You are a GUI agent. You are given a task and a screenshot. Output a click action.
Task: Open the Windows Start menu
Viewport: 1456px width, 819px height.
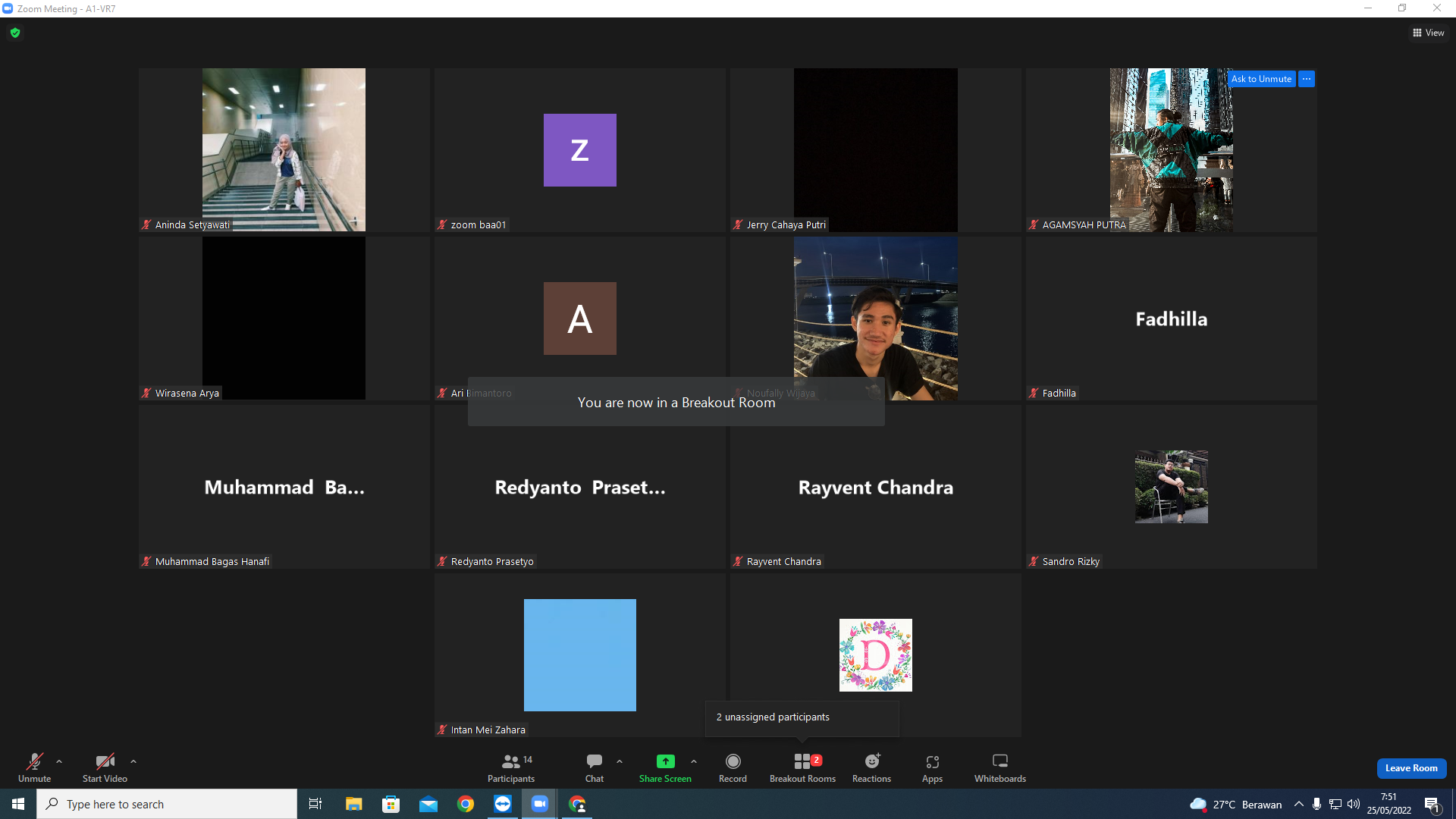click(x=18, y=804)
